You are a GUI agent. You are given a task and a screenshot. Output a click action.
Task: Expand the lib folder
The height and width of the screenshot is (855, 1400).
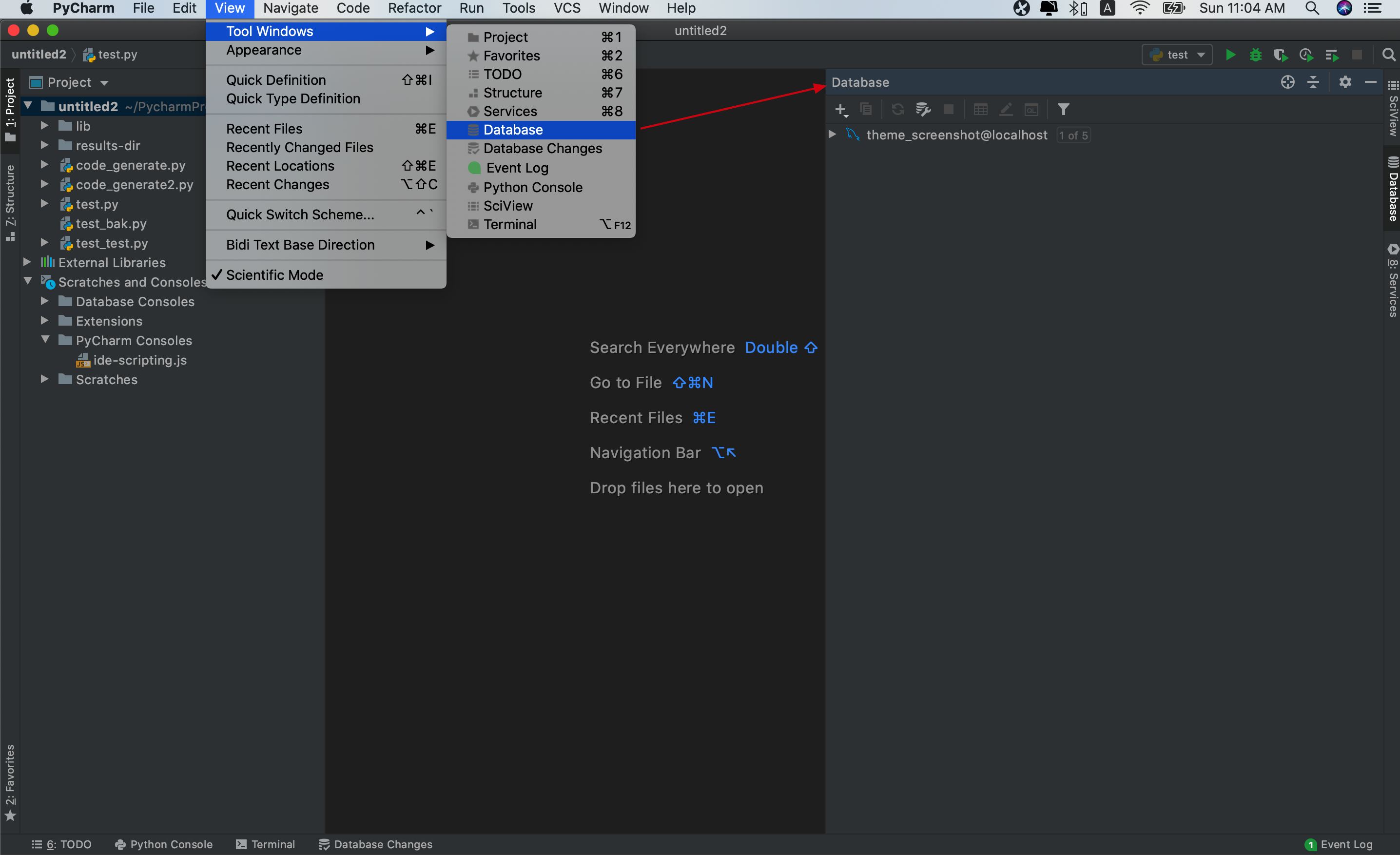point(44,126)
